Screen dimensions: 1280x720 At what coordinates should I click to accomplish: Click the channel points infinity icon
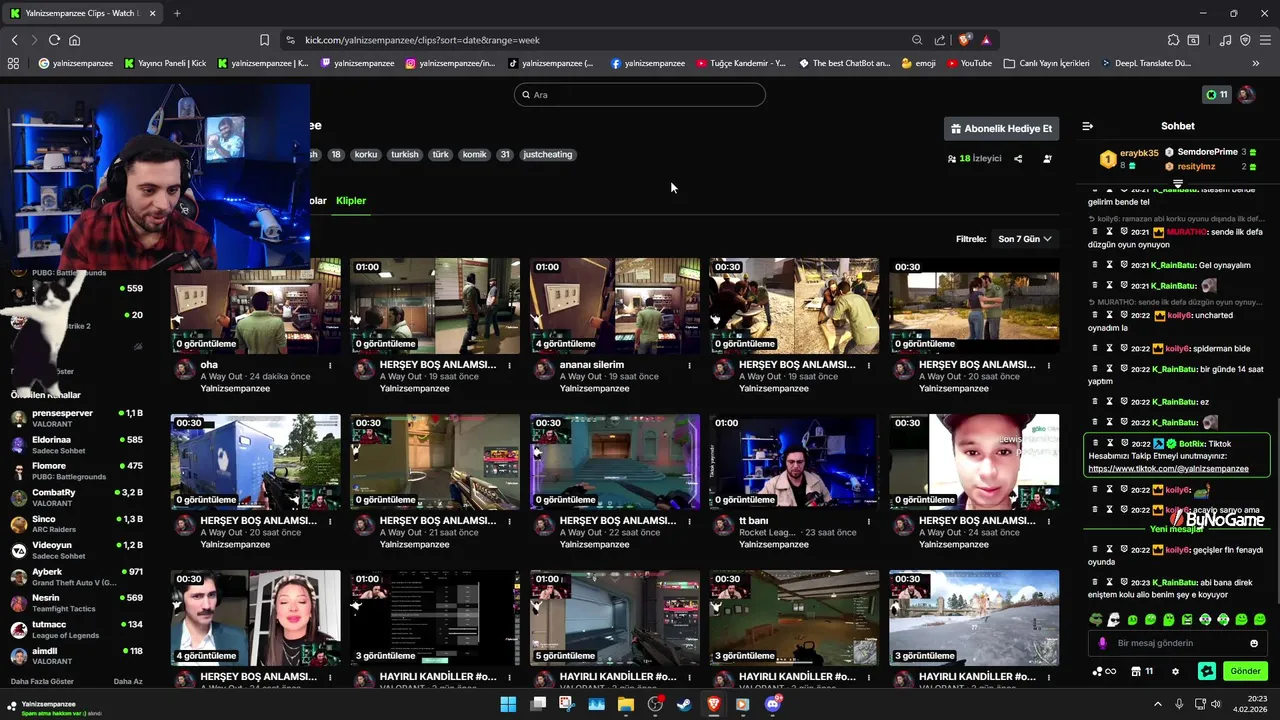click(1106, 671)
